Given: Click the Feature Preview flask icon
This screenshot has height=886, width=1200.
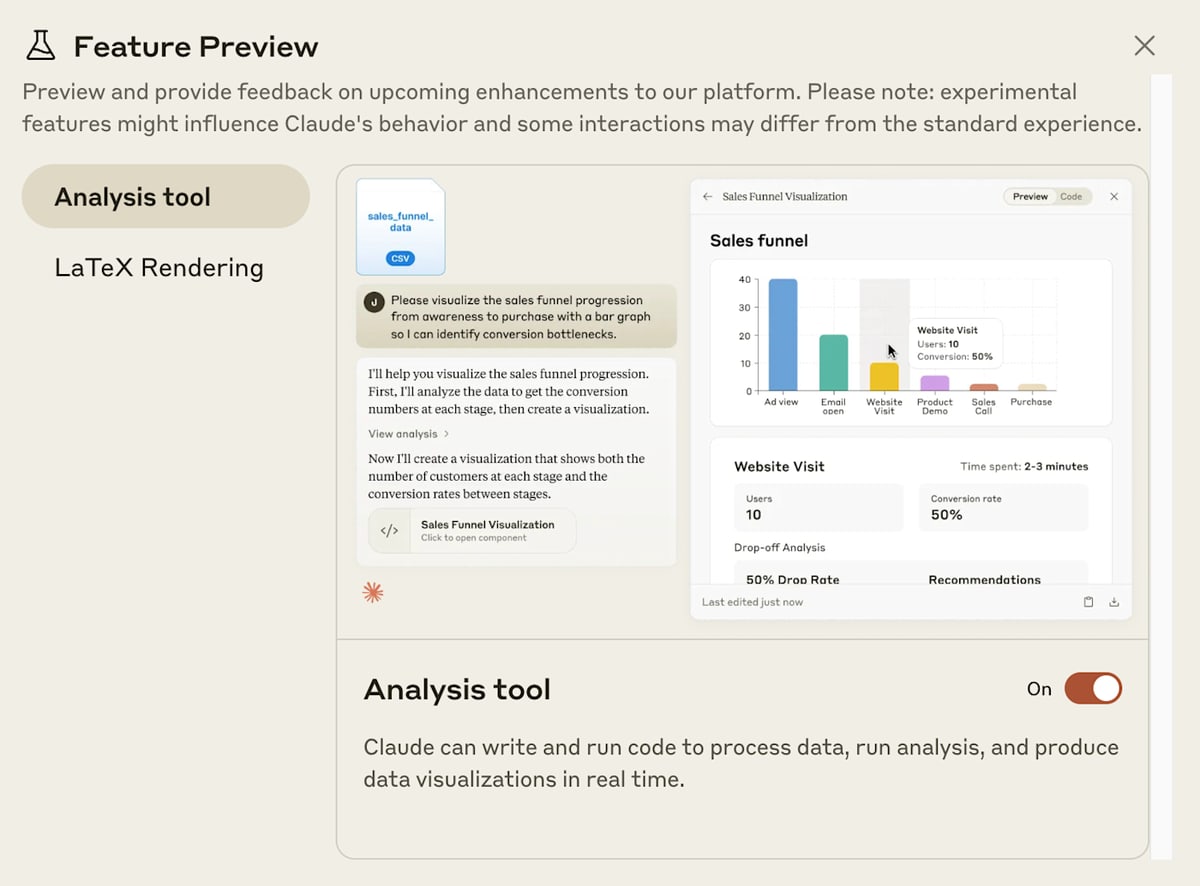Looking at the screenshot, I should point(41,46).
